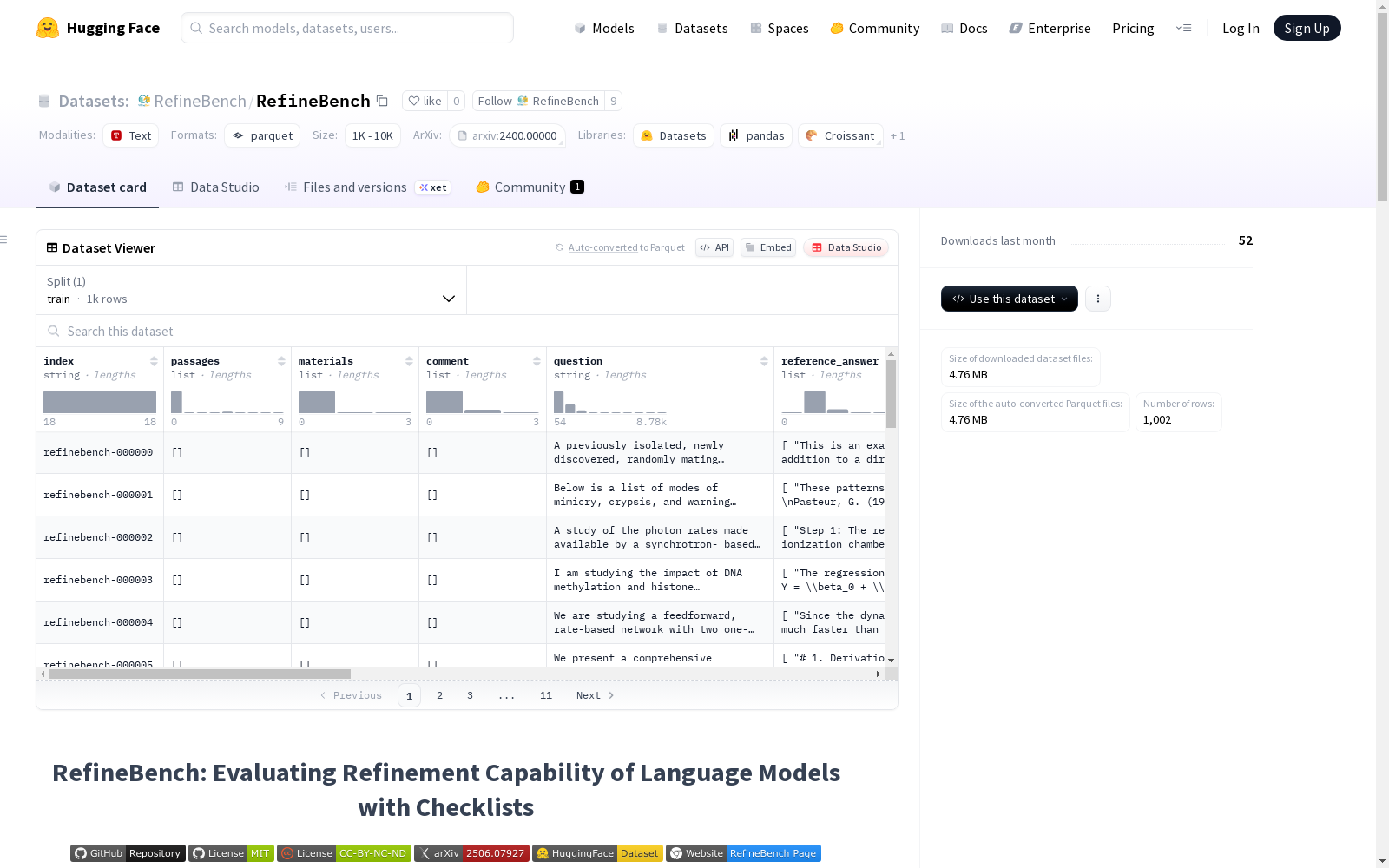Copy dataset name with the copy icon
The height and width of the screenshot is (868, 1389).
pos(382,101)
